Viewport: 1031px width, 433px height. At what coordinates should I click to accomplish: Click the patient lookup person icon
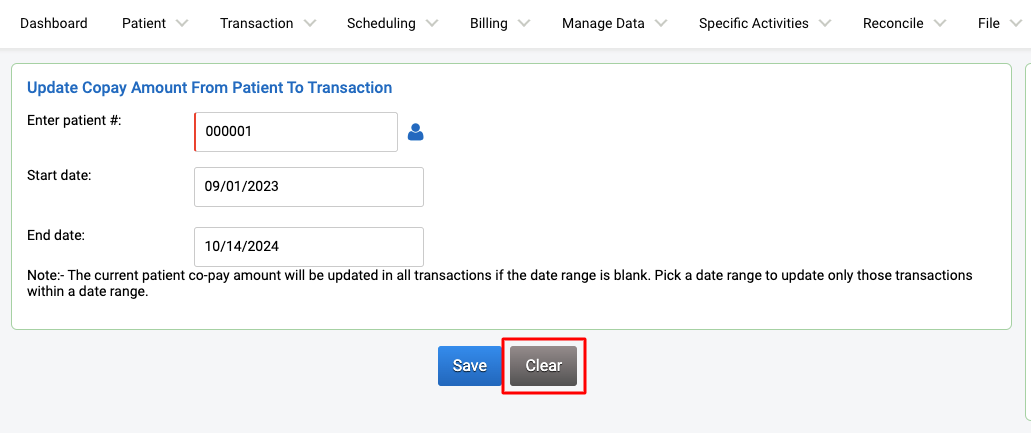point(416,132)
